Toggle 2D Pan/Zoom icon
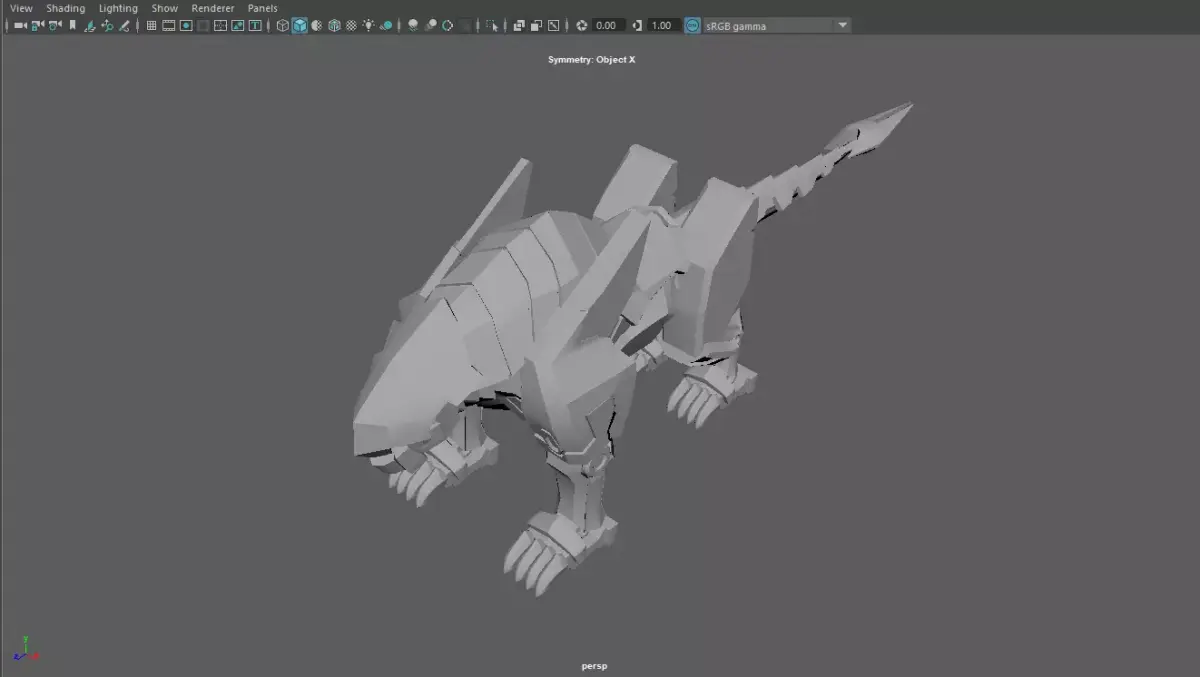 pos(107,25)
